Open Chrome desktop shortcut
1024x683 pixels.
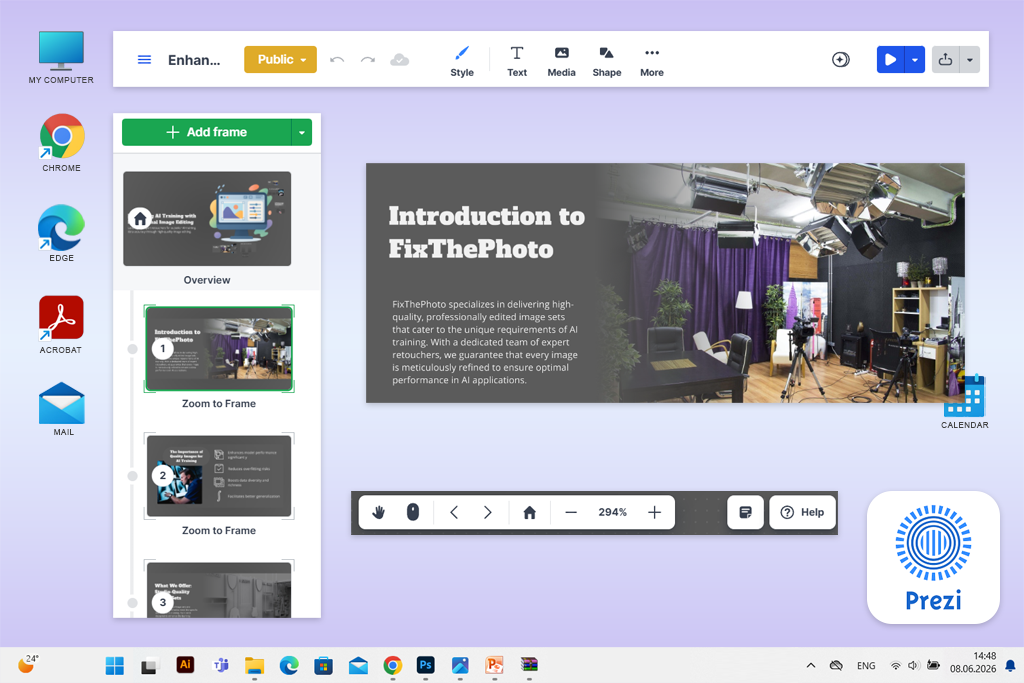pos(61,143)
